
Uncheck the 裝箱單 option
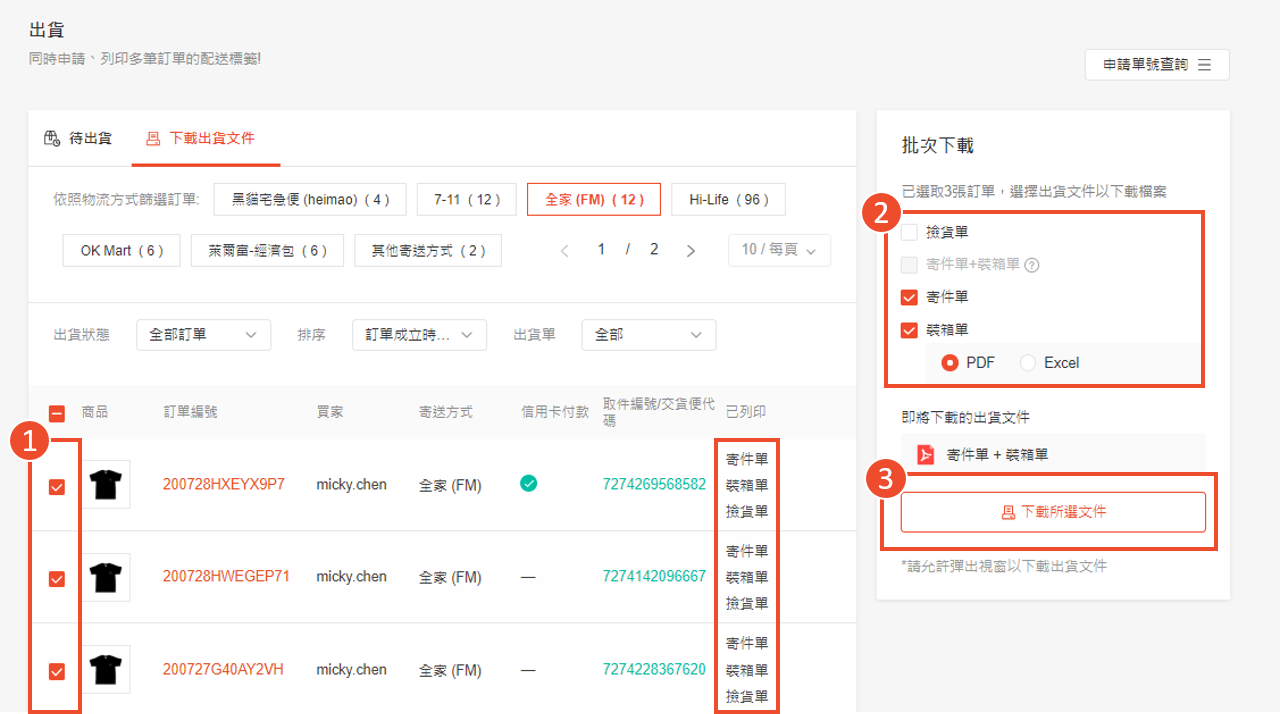coord(909,330)
